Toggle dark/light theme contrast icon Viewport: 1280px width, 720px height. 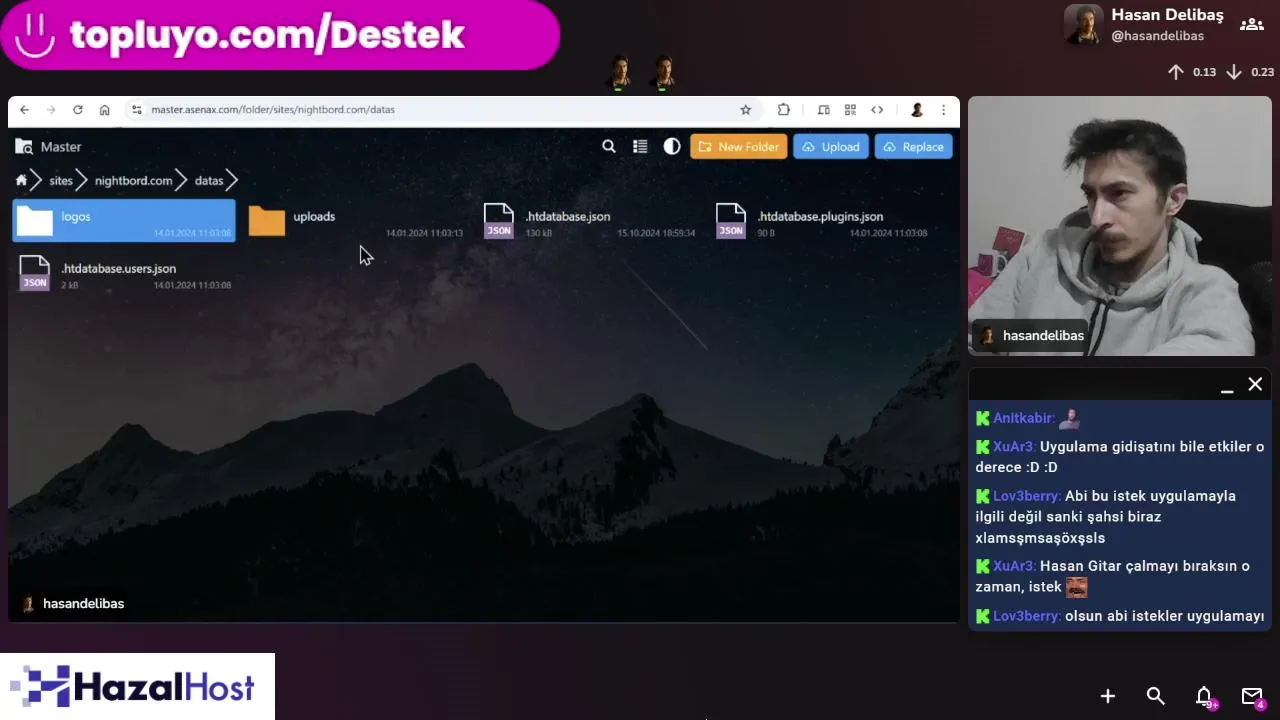[672, 147]
